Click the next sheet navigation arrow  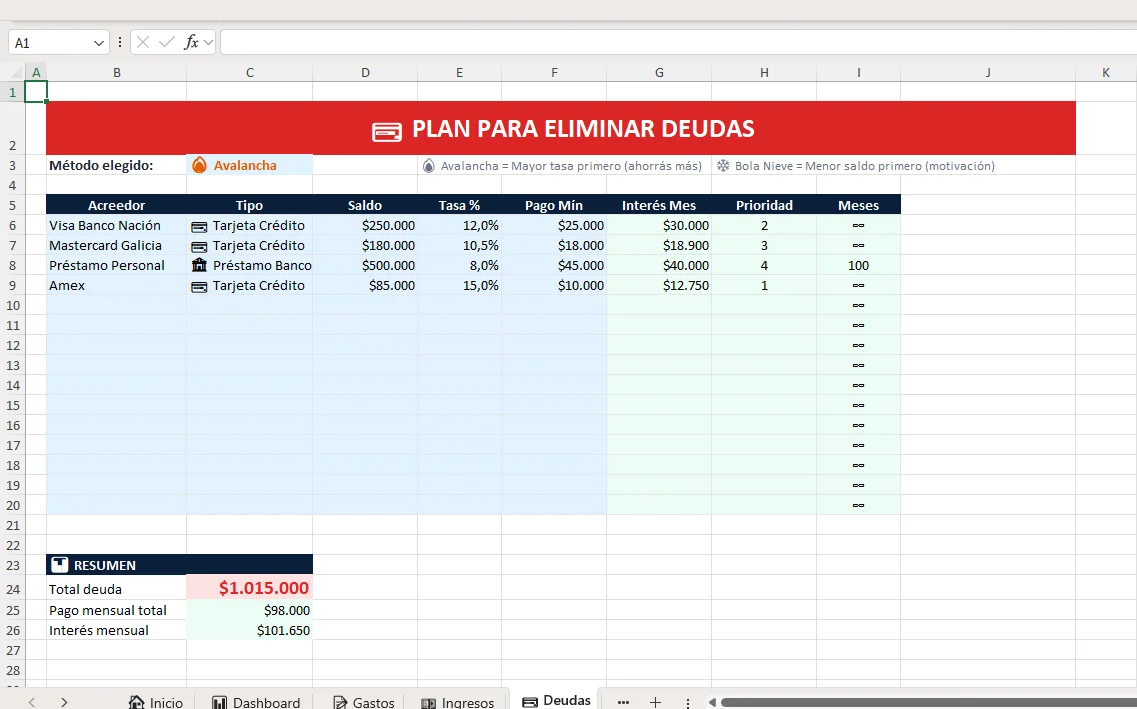click(63, 702)
